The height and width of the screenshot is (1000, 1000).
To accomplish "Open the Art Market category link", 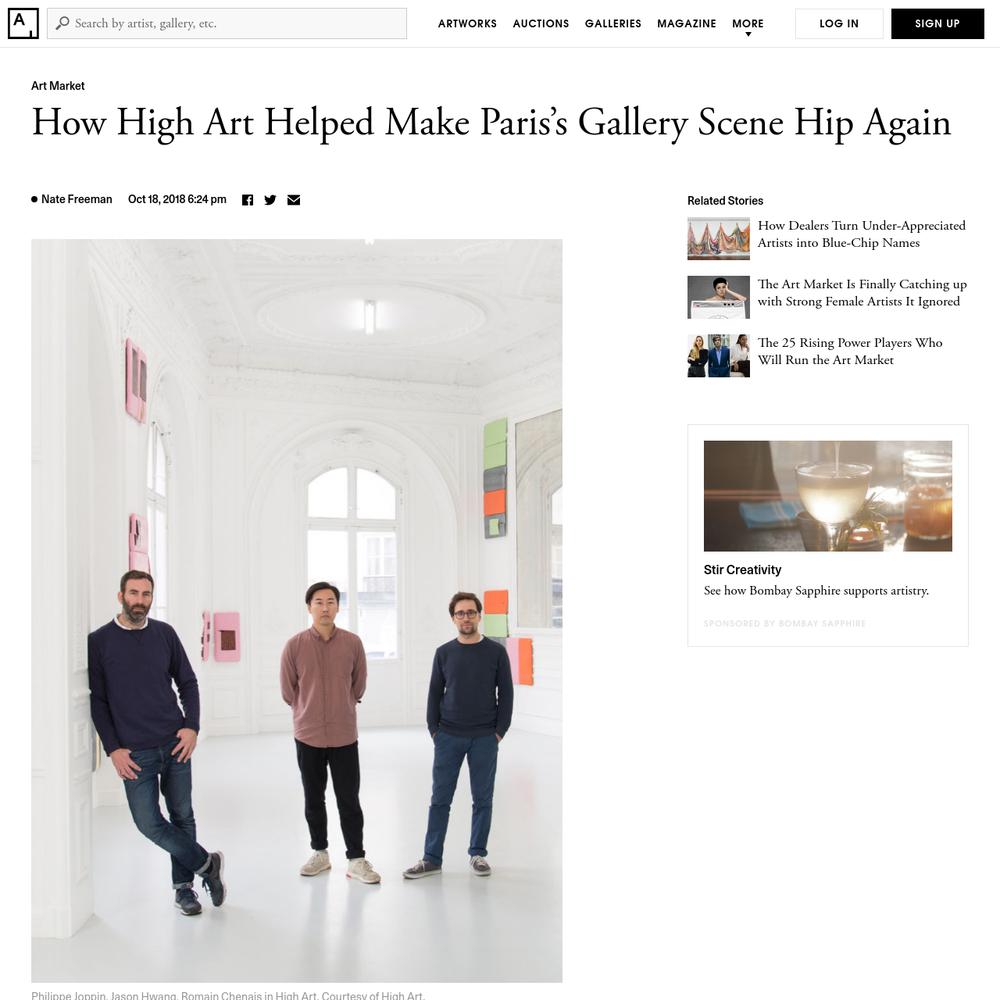I will coord(58,85).
